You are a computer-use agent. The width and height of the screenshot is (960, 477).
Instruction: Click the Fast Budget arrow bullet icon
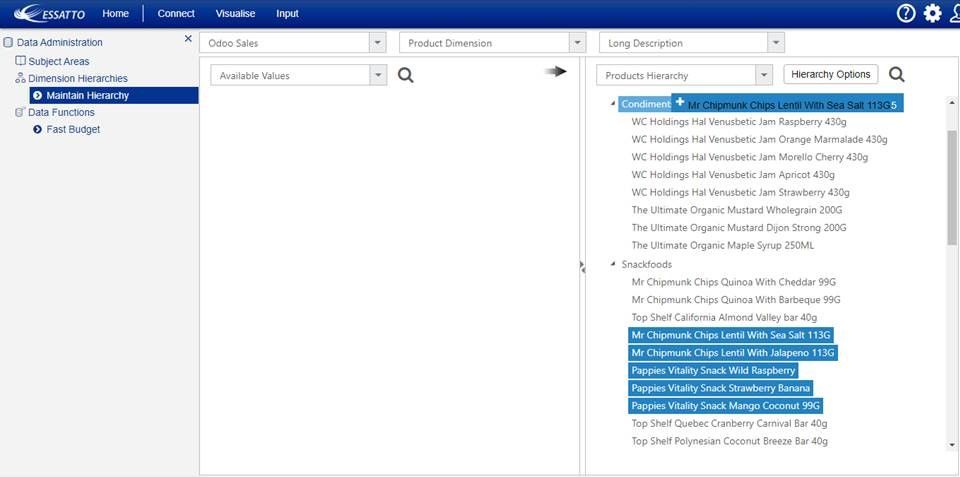[37, 130]
